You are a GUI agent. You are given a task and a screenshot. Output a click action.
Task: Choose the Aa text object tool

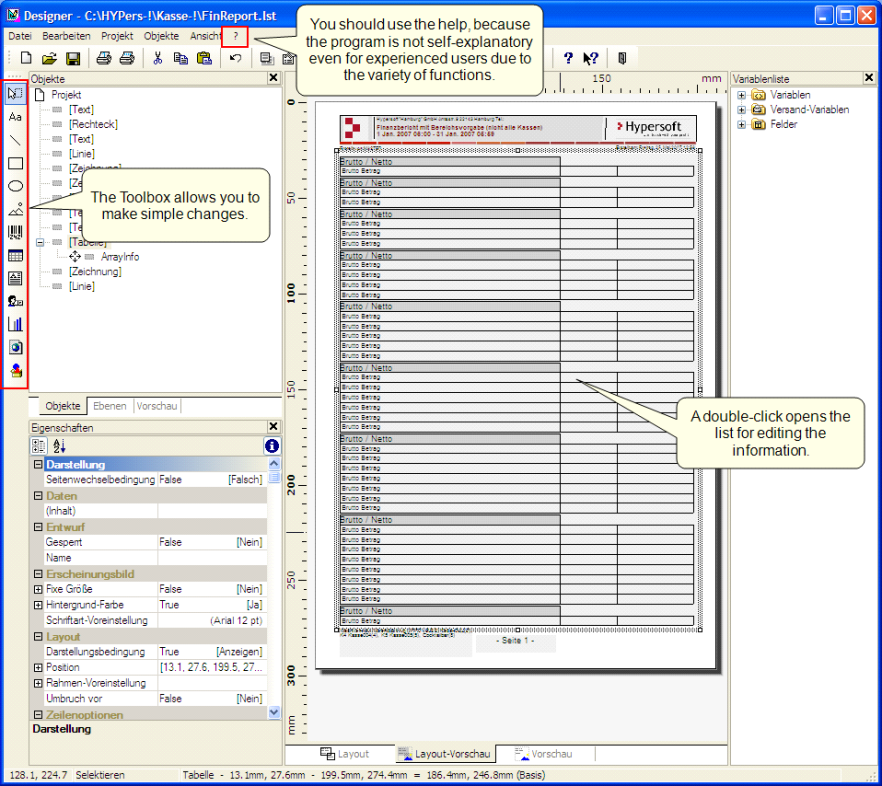[15, 117]
